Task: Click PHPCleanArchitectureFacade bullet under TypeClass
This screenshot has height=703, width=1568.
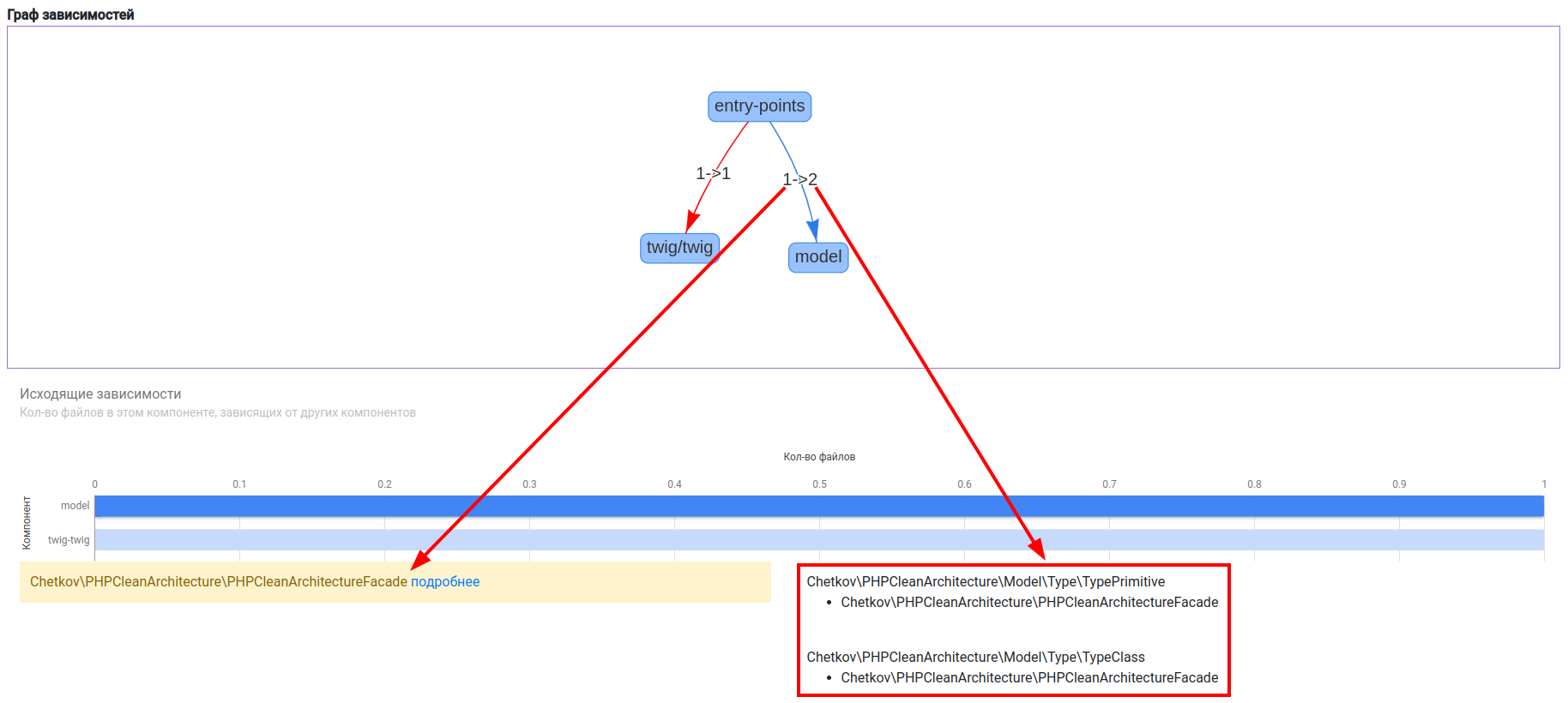Action: (x=1029, y=678)
